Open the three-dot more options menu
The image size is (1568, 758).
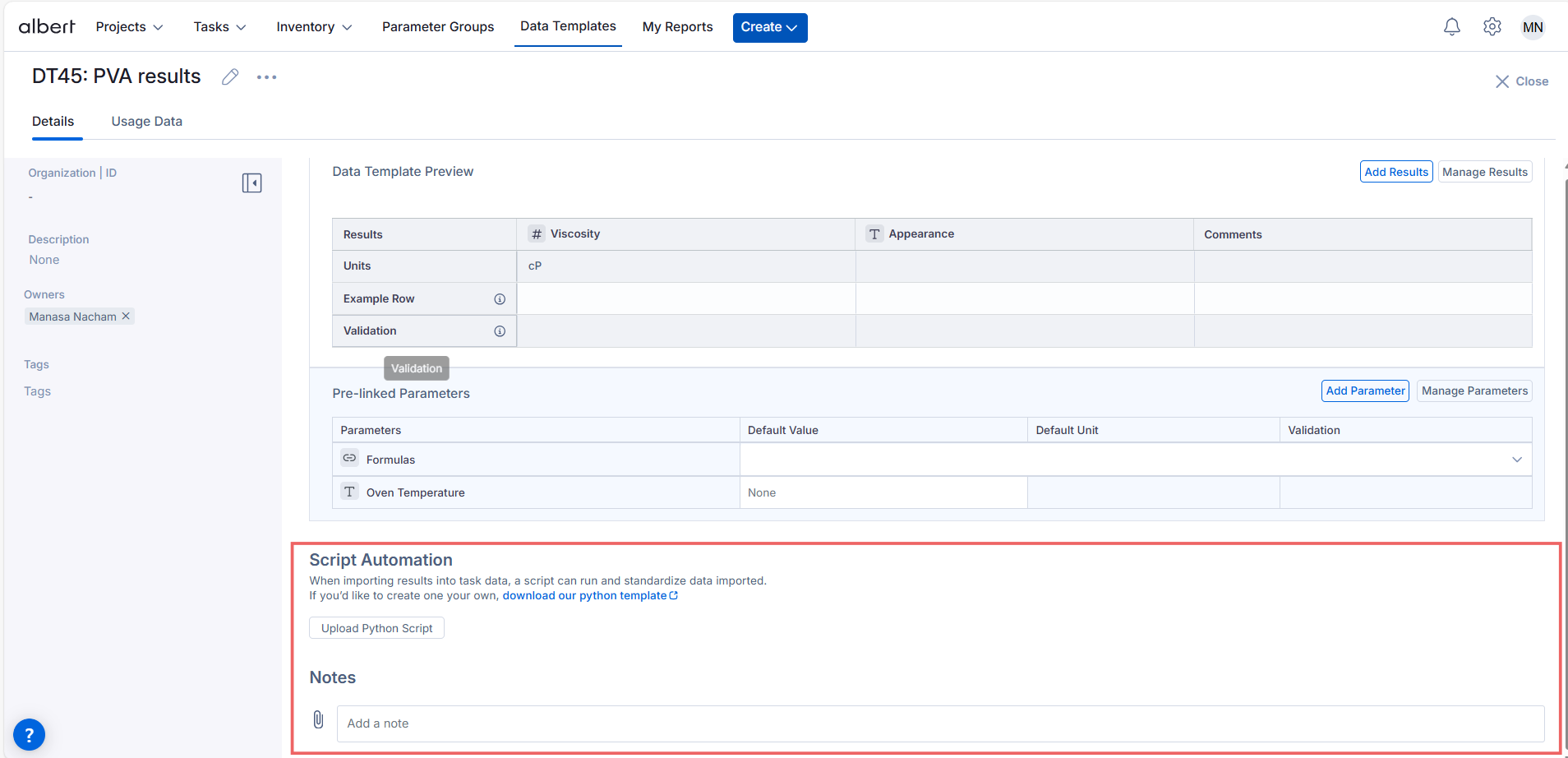(266, 77)
